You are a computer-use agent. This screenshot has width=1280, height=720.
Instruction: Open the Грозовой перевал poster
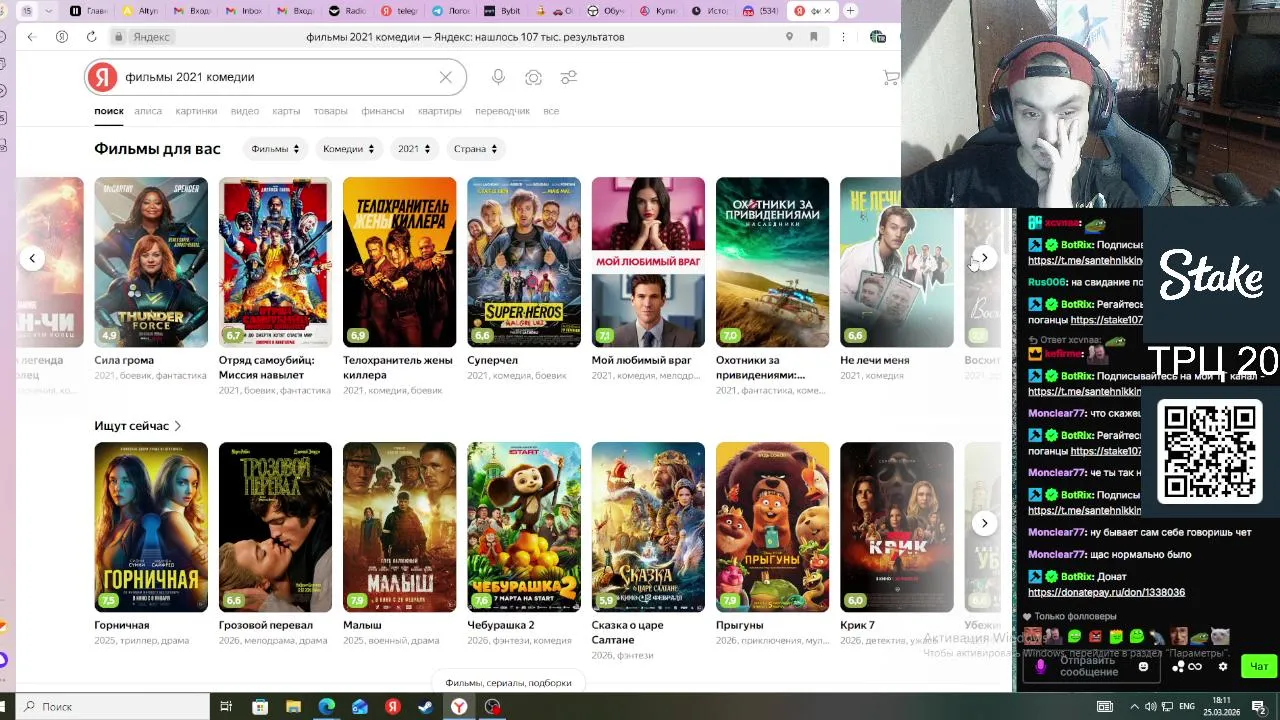click(275, 527)
